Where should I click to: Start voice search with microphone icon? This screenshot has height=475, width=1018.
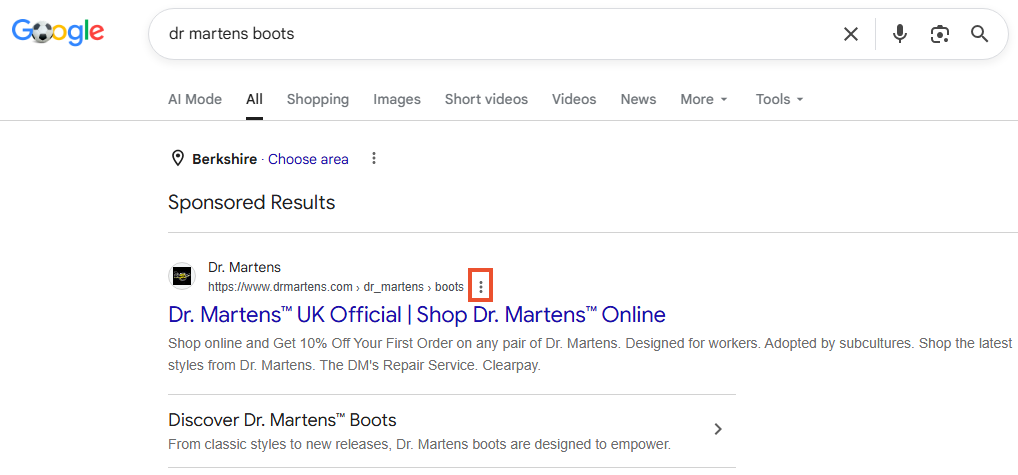click(899, 34)
